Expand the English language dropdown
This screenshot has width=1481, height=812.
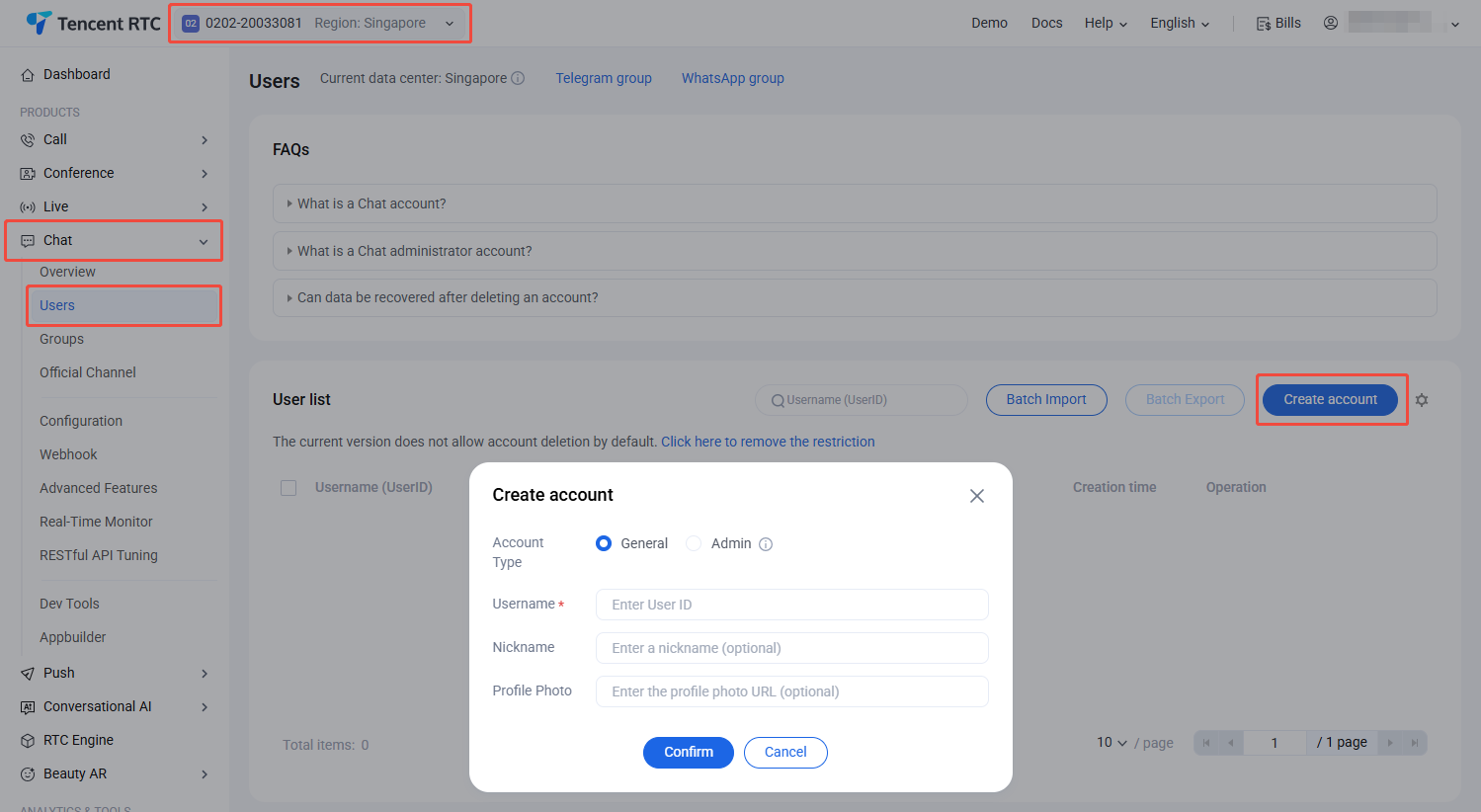1180,23
